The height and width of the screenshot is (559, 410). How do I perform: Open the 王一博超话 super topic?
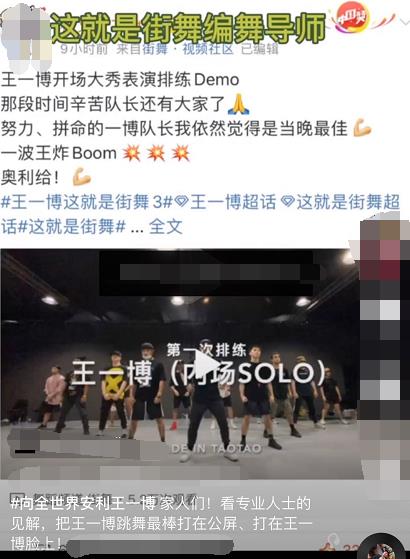(x=233, y=202)
